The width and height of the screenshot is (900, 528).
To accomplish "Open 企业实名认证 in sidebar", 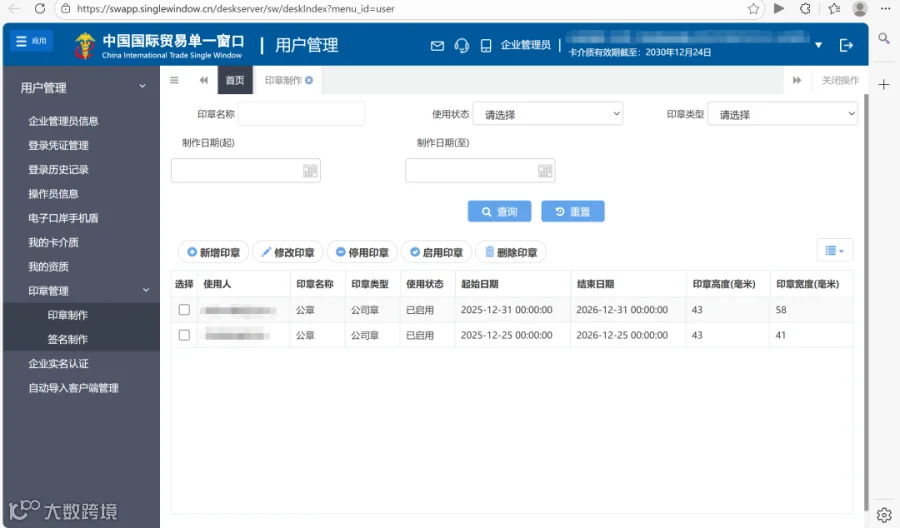I will [x=59, y=363].
